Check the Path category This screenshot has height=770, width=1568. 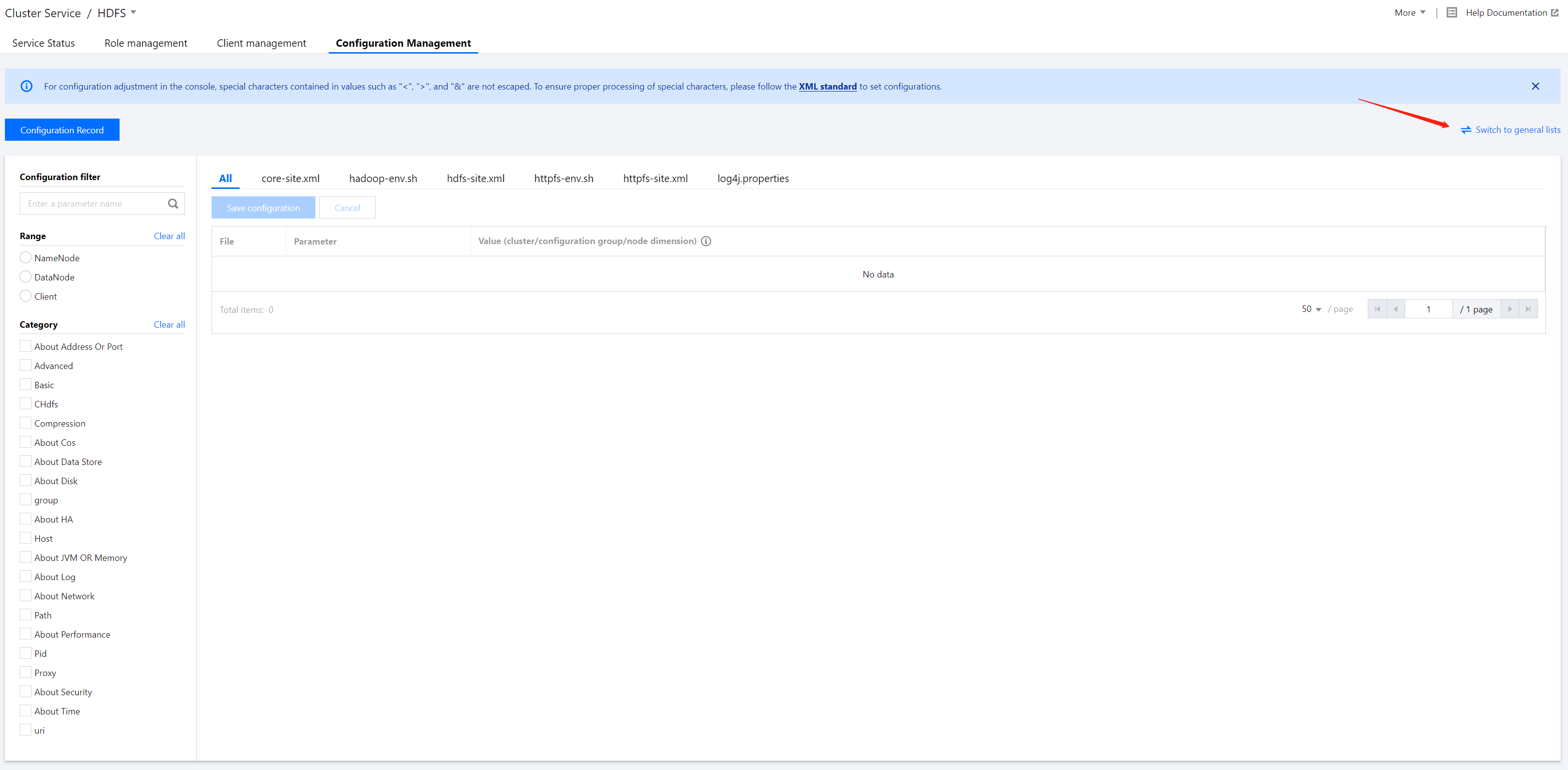click(x=26, y=615)
